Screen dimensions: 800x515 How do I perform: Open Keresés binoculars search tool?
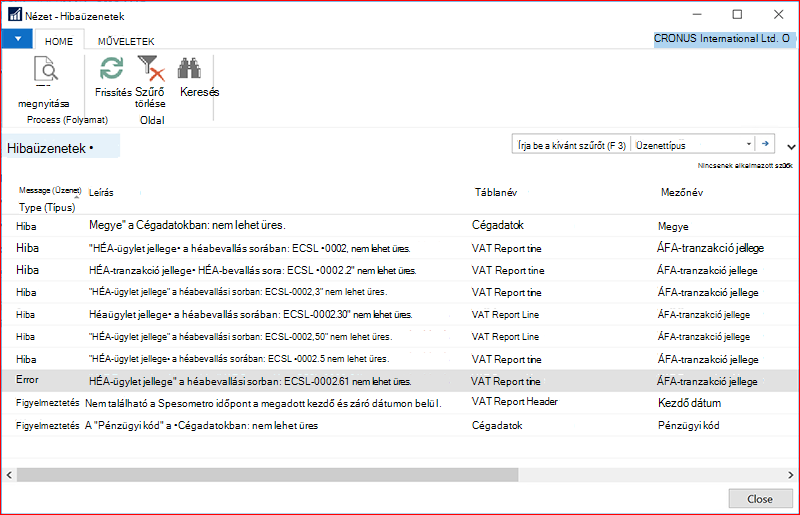pos(189,68)
